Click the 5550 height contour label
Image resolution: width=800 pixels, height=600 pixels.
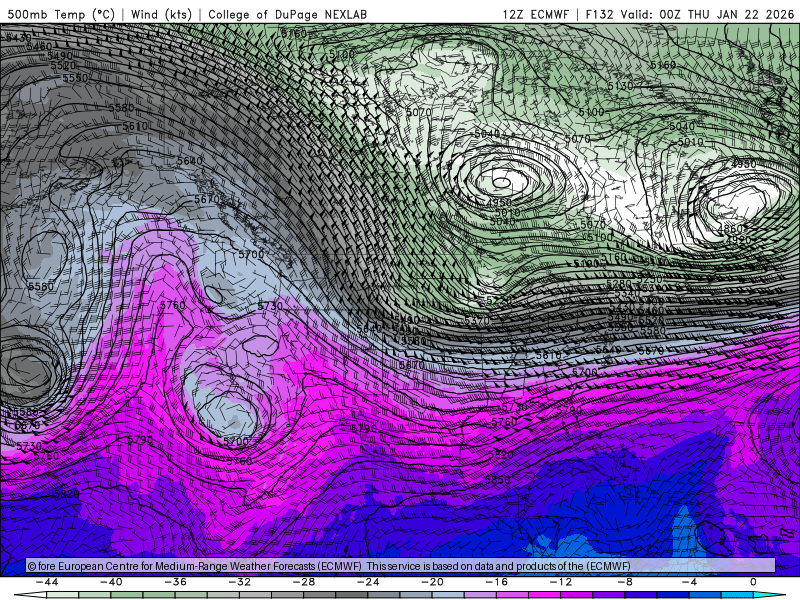[x=76, y=79]
